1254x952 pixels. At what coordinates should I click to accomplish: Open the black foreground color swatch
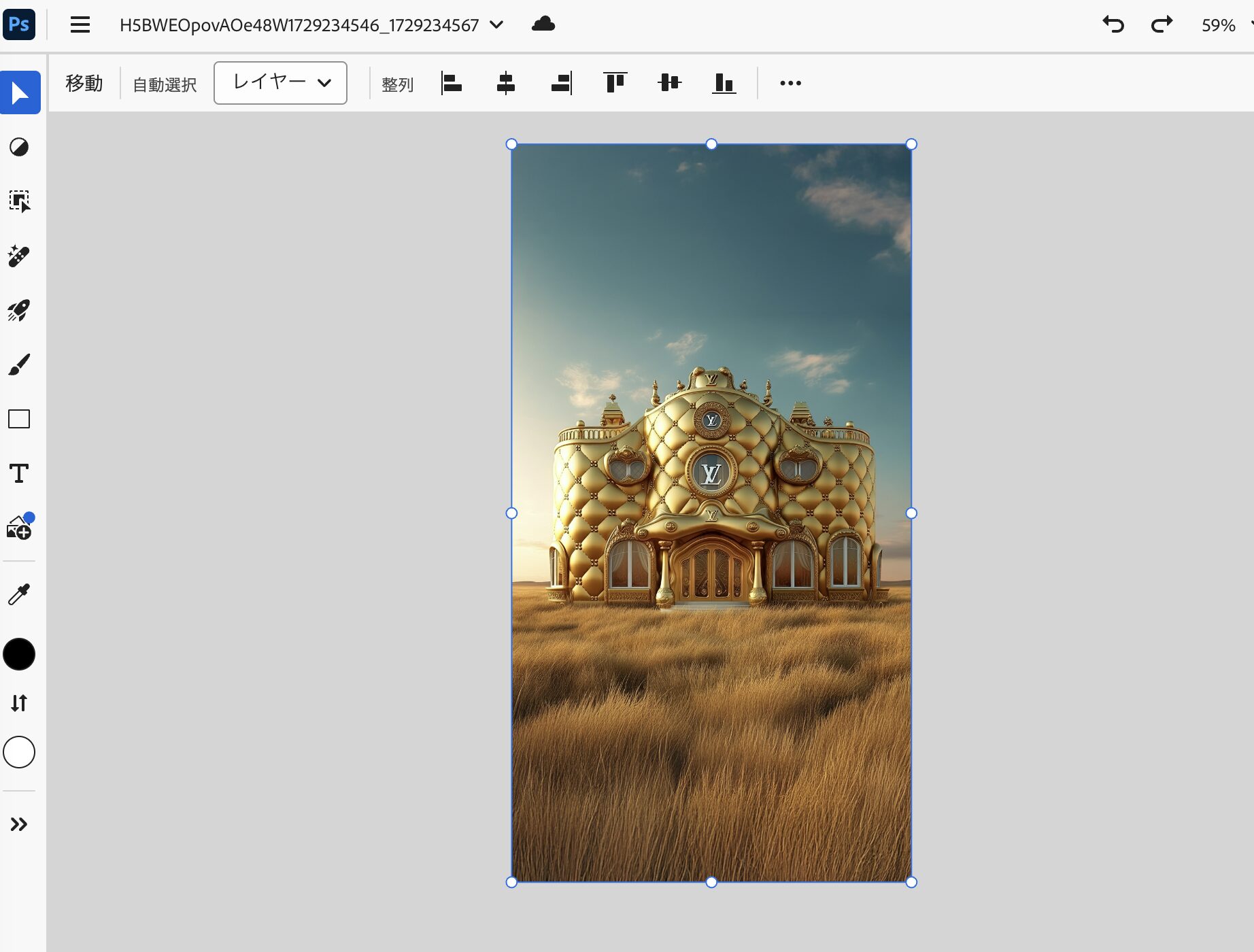tap(19, 654)
